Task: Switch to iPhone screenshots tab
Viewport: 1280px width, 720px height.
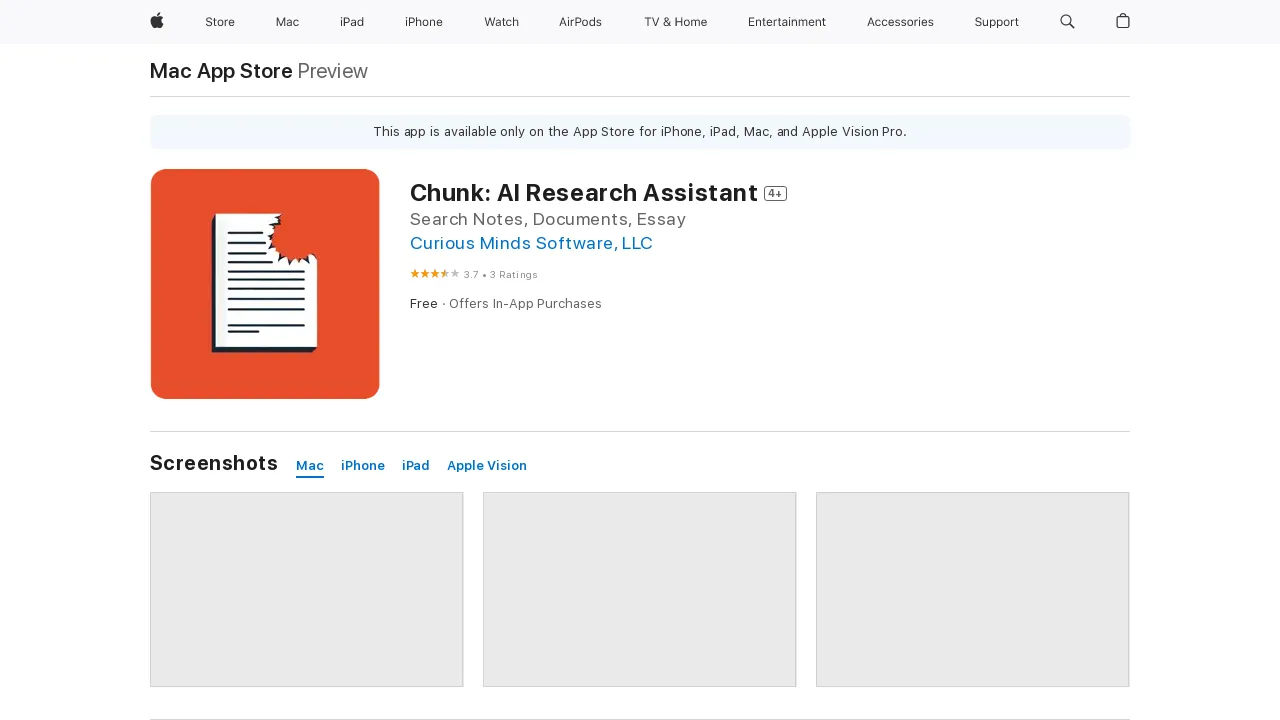Action: [363, 466]
